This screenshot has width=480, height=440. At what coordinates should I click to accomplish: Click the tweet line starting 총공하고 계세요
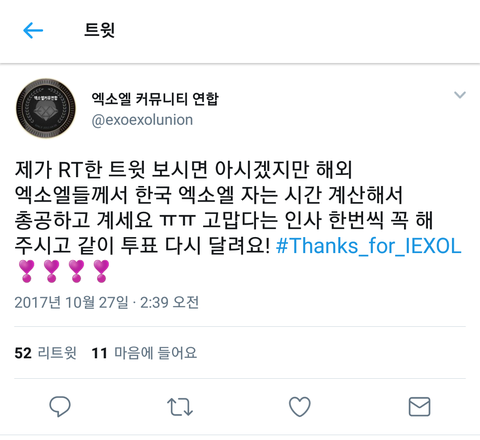224,220
